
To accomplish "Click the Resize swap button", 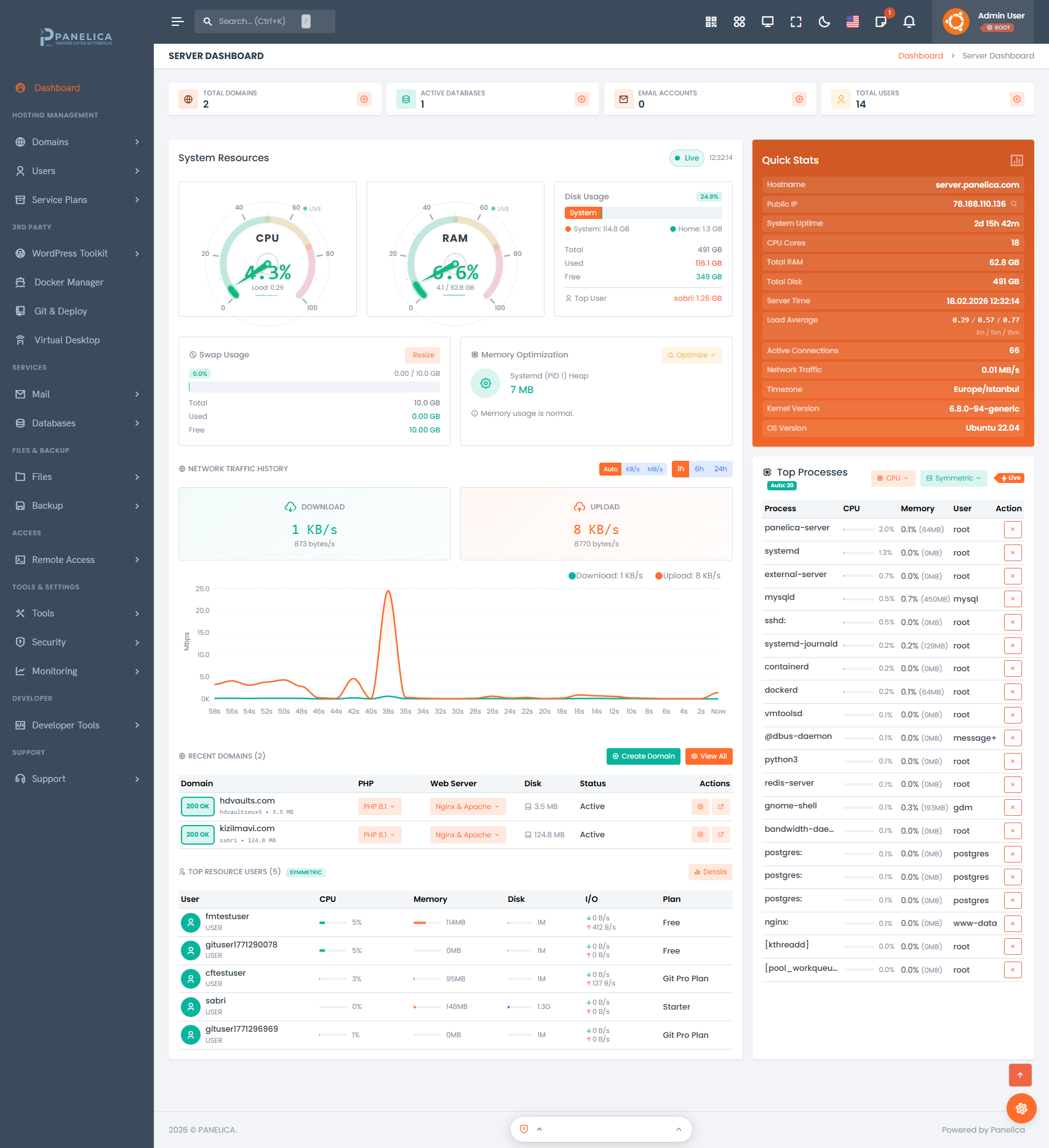I will pos(423,355).
